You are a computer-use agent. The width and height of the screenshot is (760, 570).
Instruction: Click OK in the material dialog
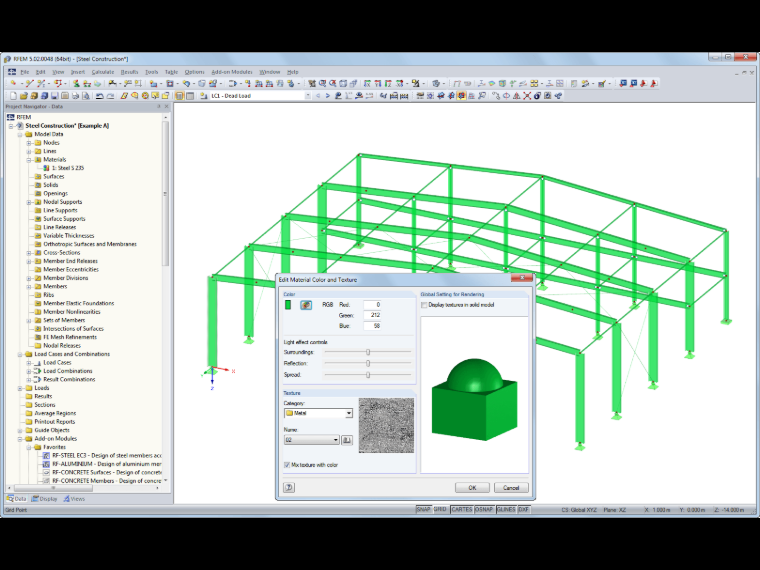click(472, 488)
